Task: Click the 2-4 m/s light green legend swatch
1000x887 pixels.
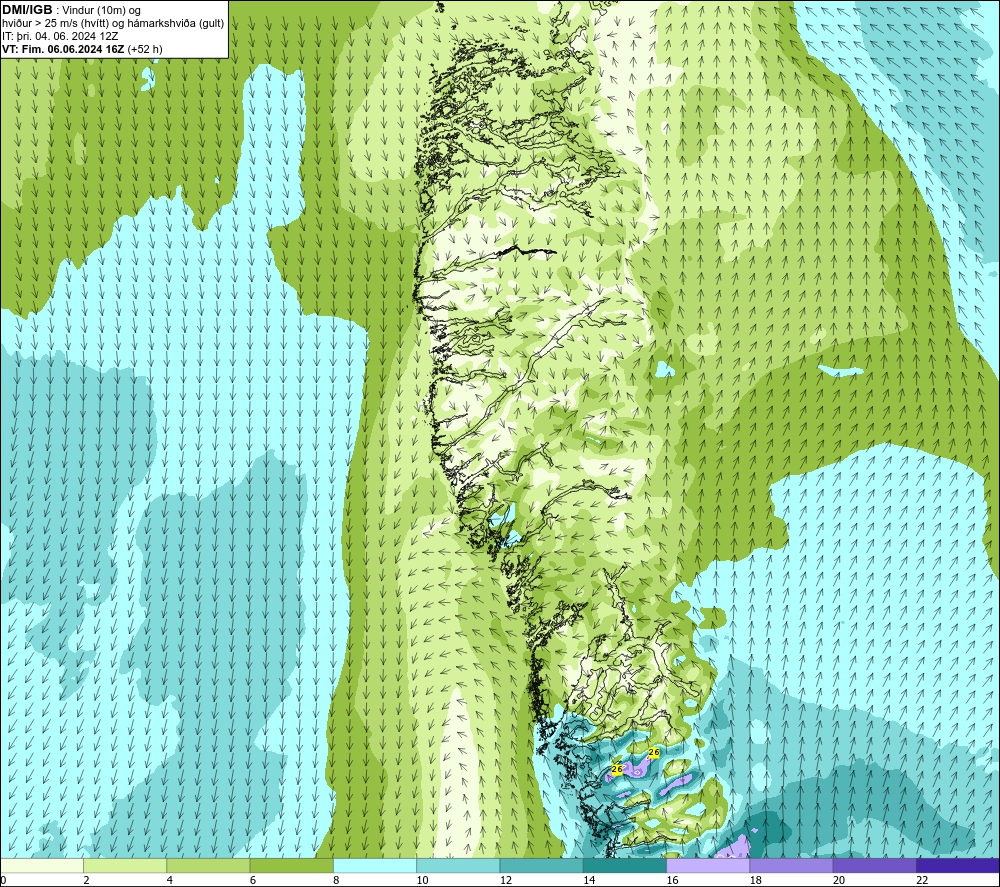Action: point(125,865)
